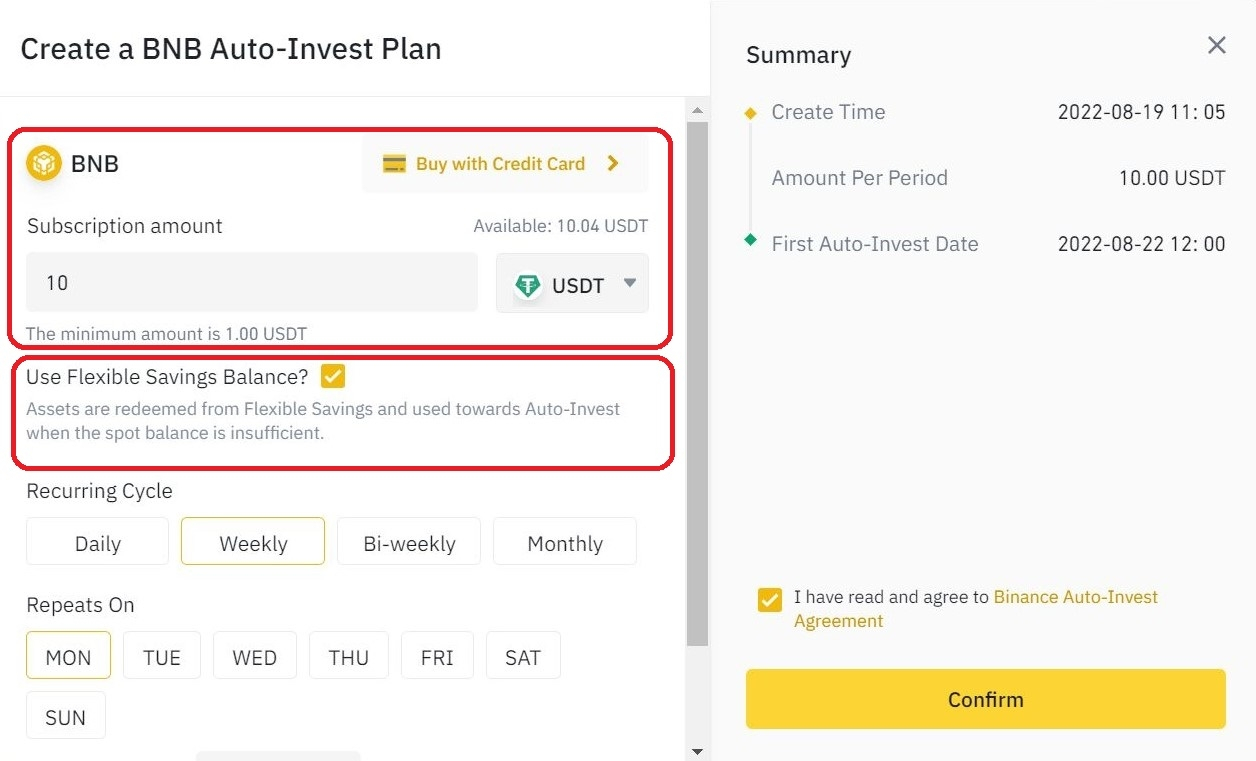
Task: Click the credit card icon
Action: 395,164
